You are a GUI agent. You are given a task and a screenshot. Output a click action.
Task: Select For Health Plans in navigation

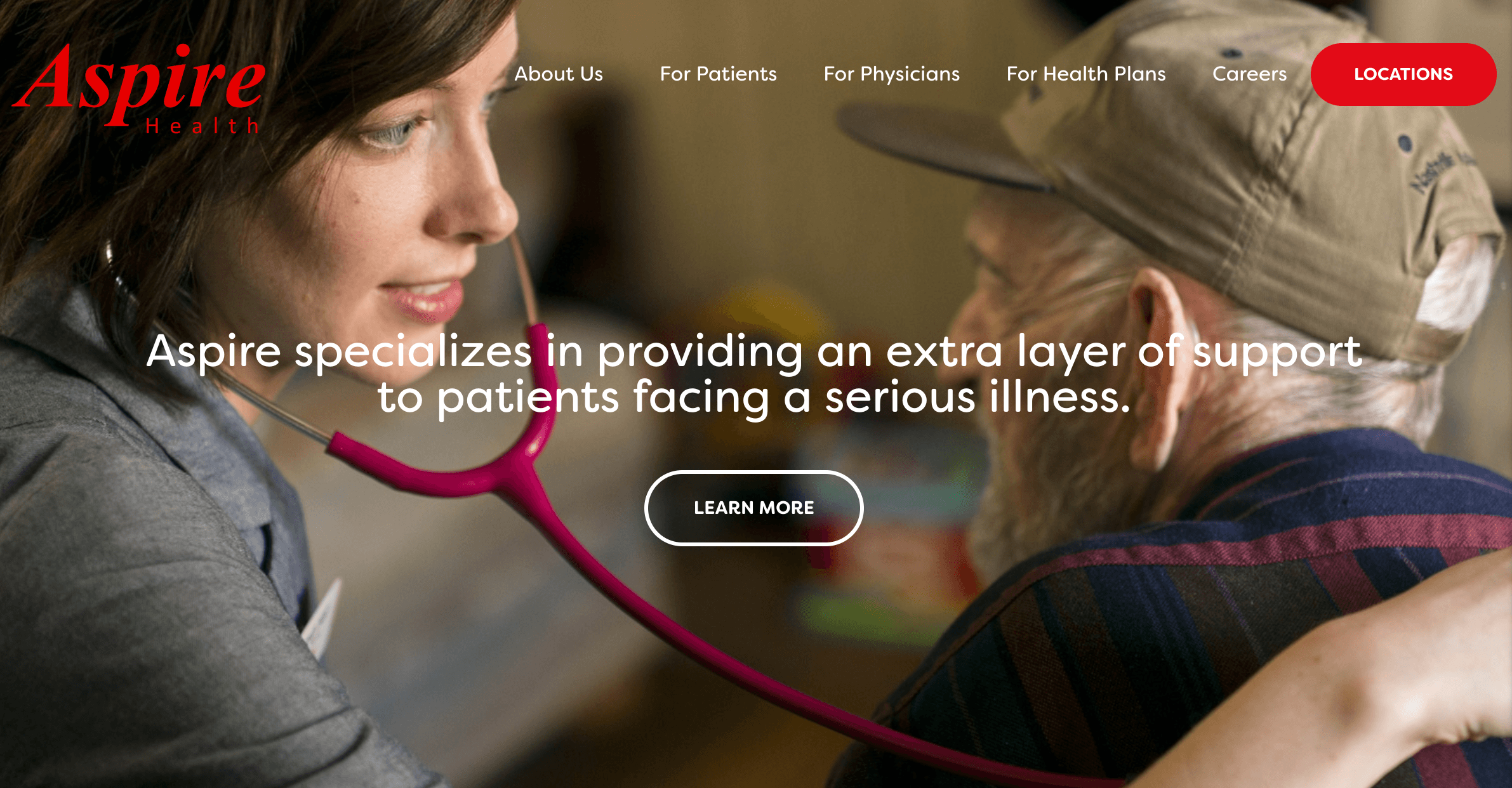tap(1085, 74)
